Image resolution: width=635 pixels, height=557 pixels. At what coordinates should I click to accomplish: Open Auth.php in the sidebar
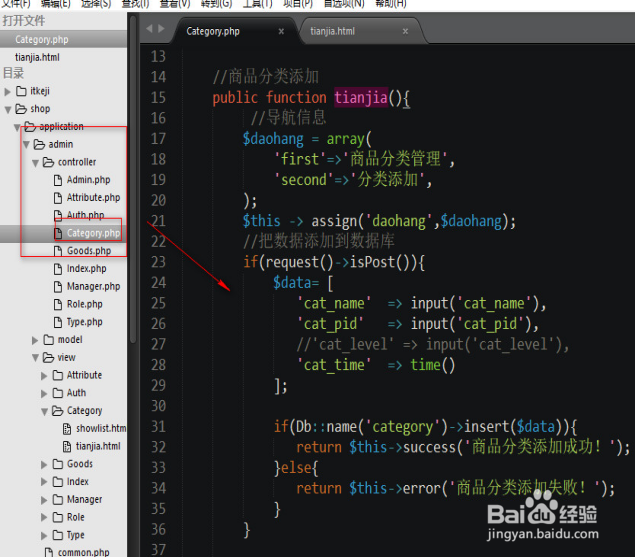click(x=85, y=215)
